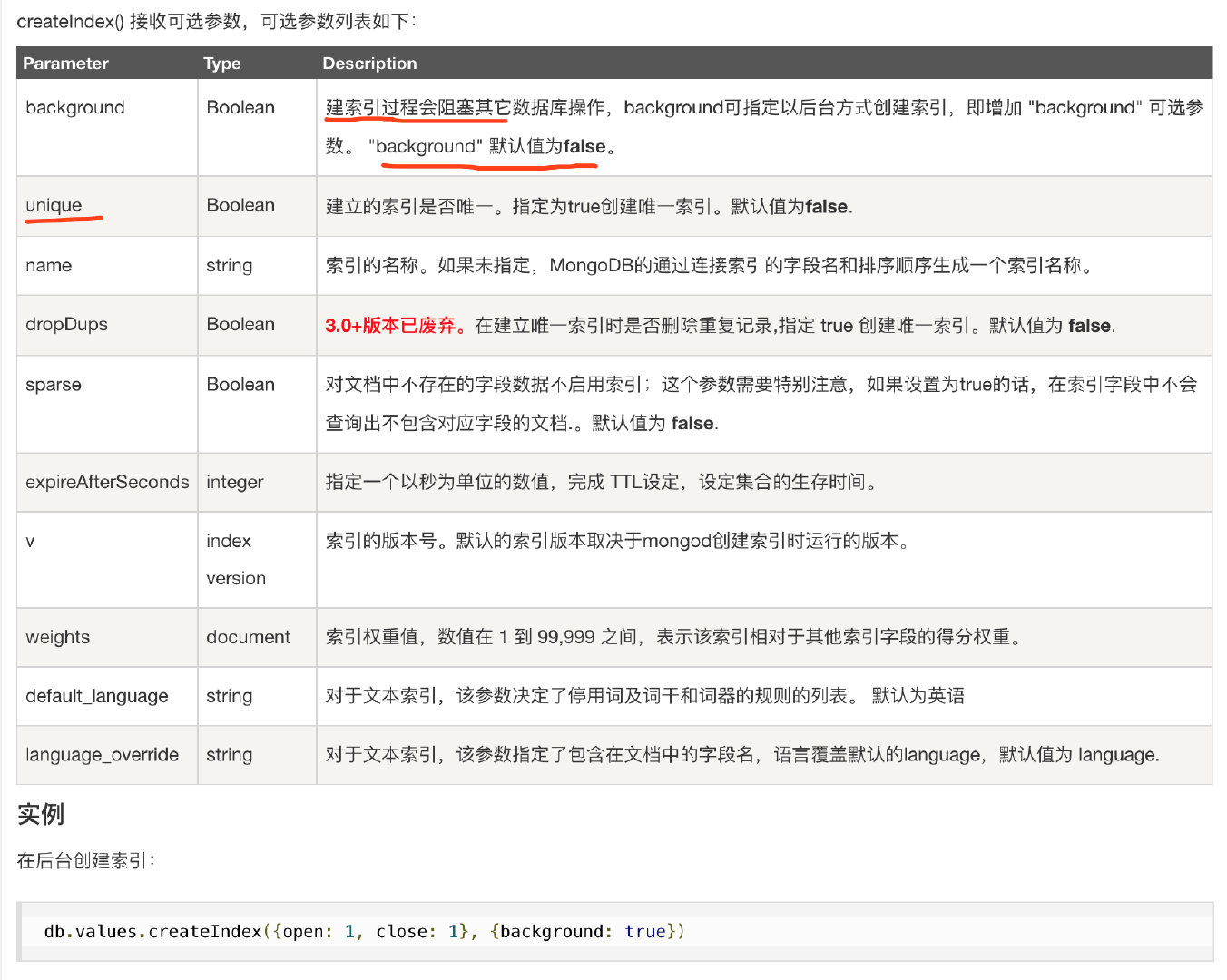The width and height of the screenshot is (1227, 980).
Task: Click 'Boolean' type in the sparse row
Action: coord(240,384)
